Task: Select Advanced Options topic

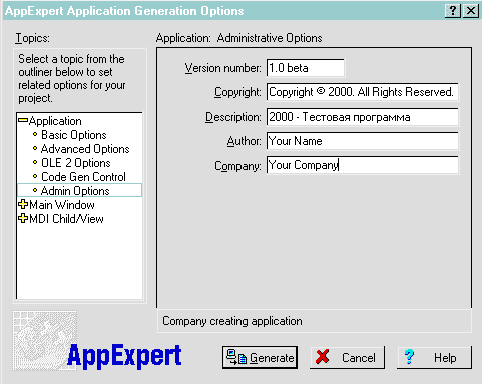Action: click(x=85, y=149)
